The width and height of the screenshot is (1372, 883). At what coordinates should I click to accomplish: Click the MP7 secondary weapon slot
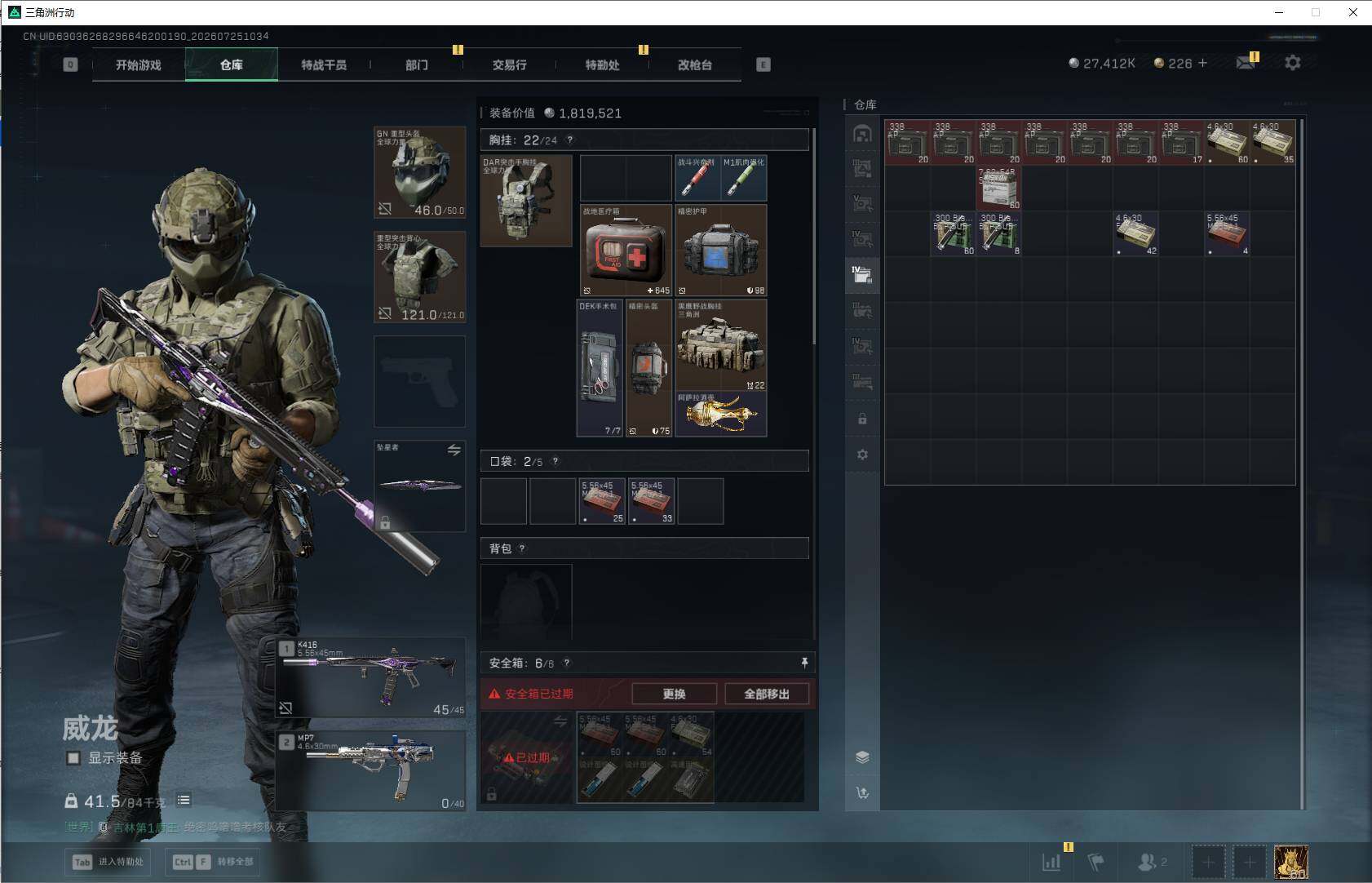point(371,771)
